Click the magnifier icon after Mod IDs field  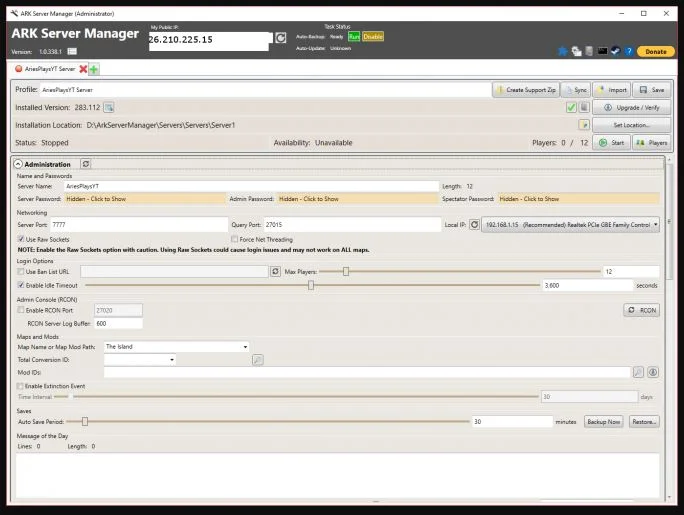[x=638, y=372]
